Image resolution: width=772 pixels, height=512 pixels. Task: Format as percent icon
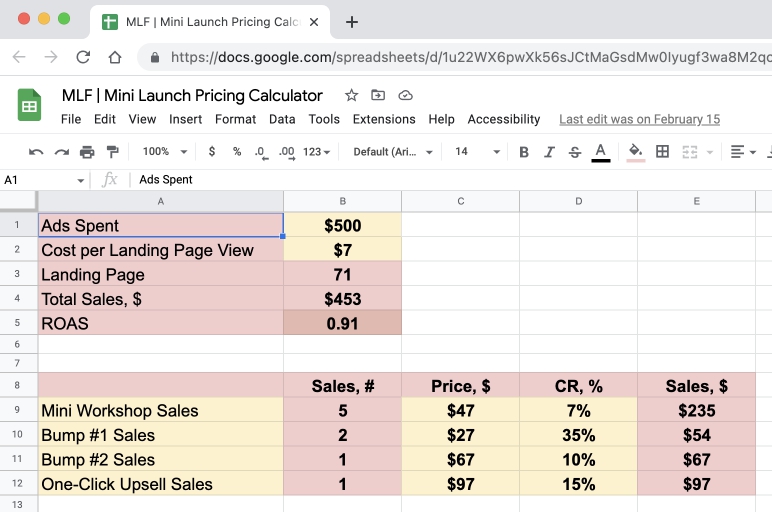[x=237, y=152]
